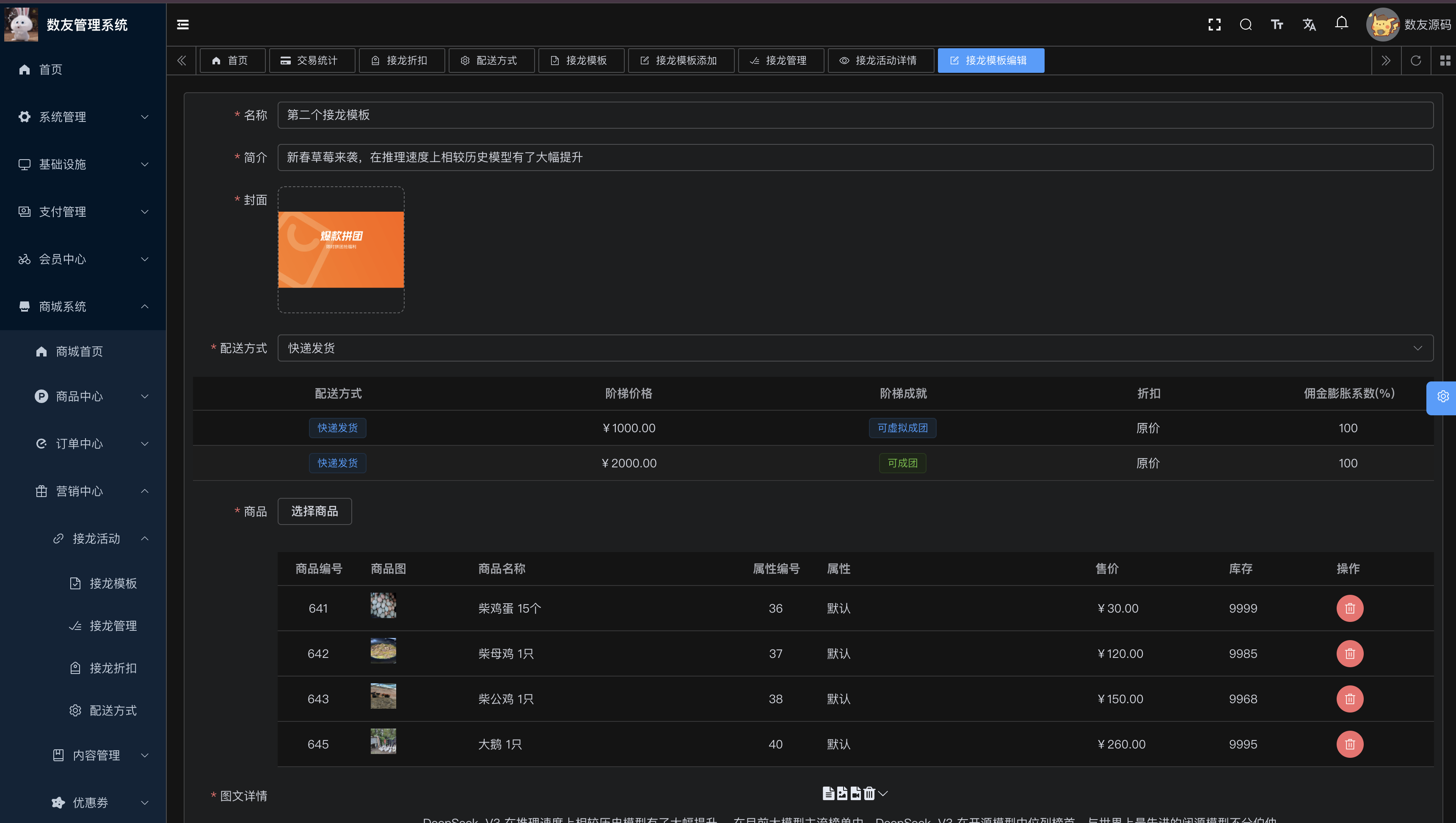
Task: Open 配送方式 in the sidebar
Action: (x=83, y=711)
